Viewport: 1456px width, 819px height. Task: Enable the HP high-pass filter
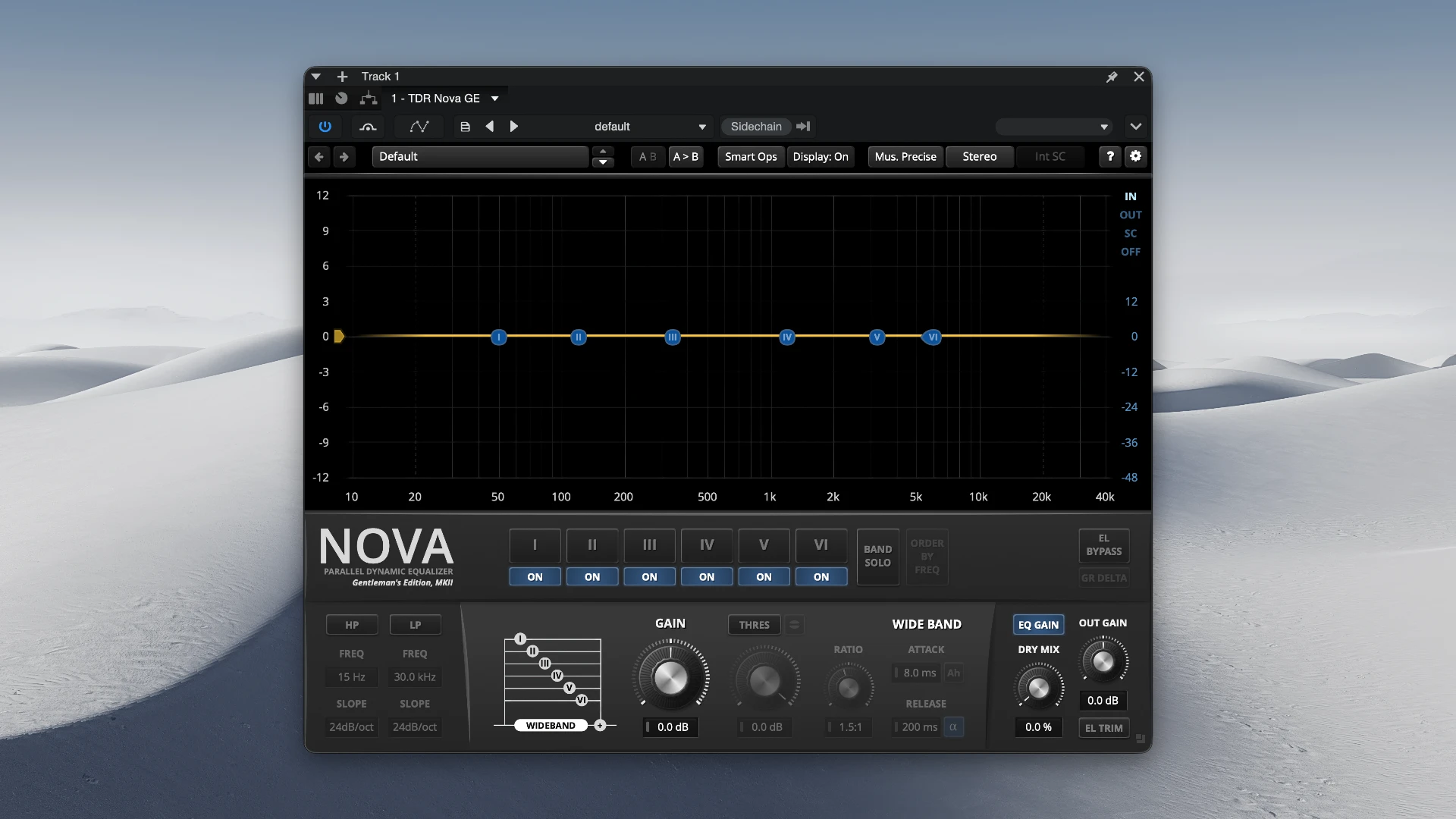pyautogui.click(x=352, y=625)
